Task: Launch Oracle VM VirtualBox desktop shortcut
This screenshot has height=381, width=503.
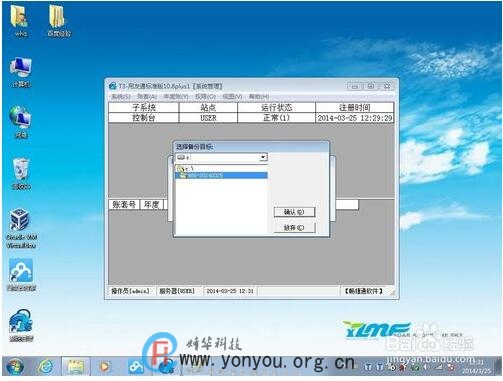Action: click(x=21, y=228)
